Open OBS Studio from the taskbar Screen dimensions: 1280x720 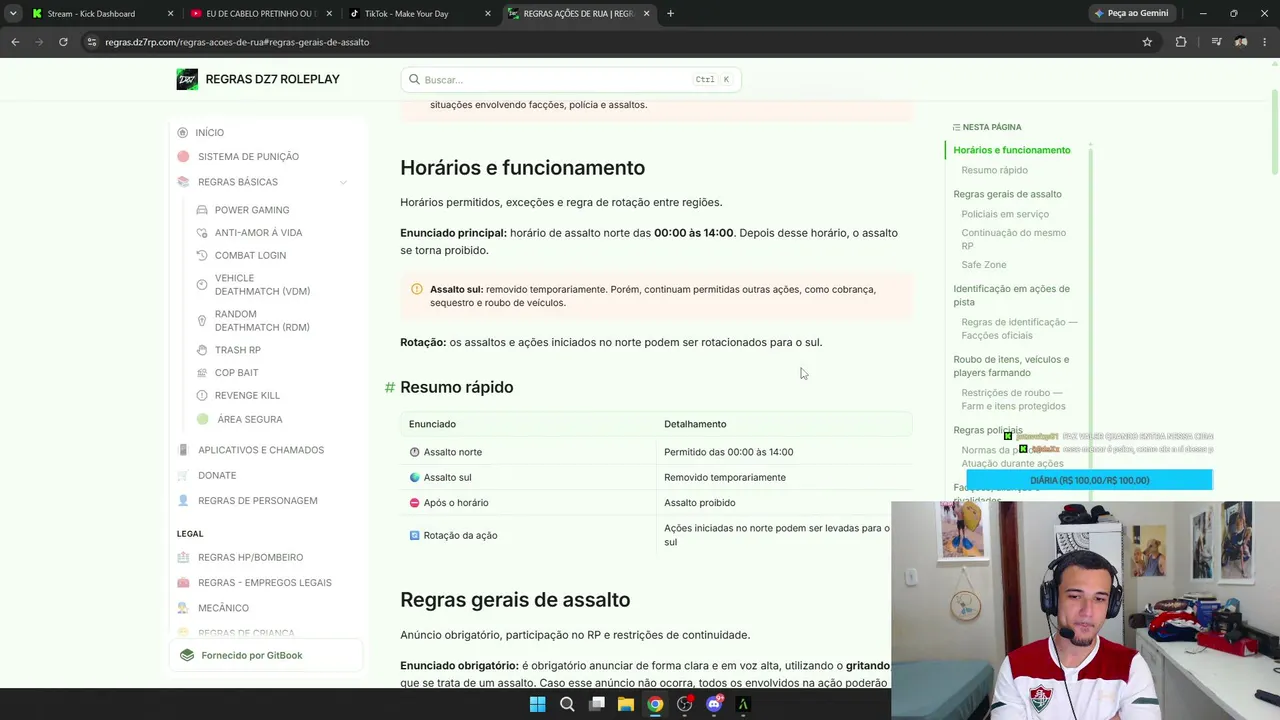pos(684,704)
